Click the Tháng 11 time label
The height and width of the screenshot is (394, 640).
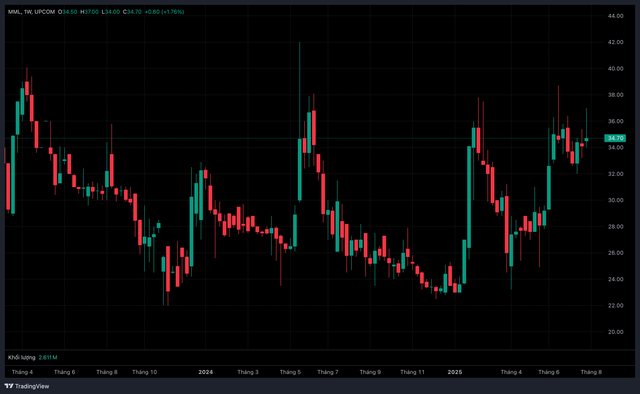pyautogui.click(x=412, y=372)
